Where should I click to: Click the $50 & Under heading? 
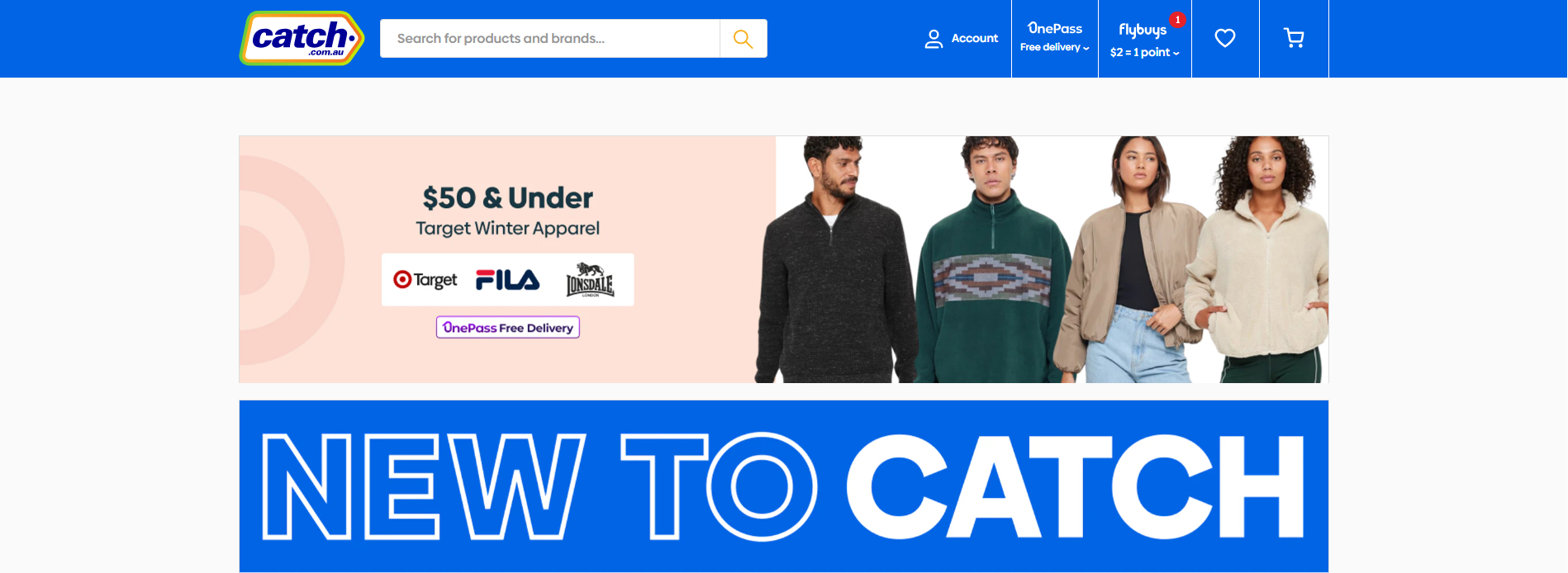click(508, 198)
